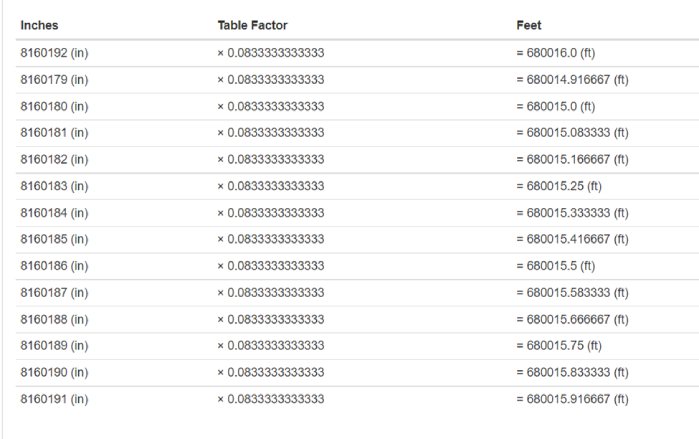Click the Table Factor column header
This screenshot has width=699, height=439.
coord(252,25)
